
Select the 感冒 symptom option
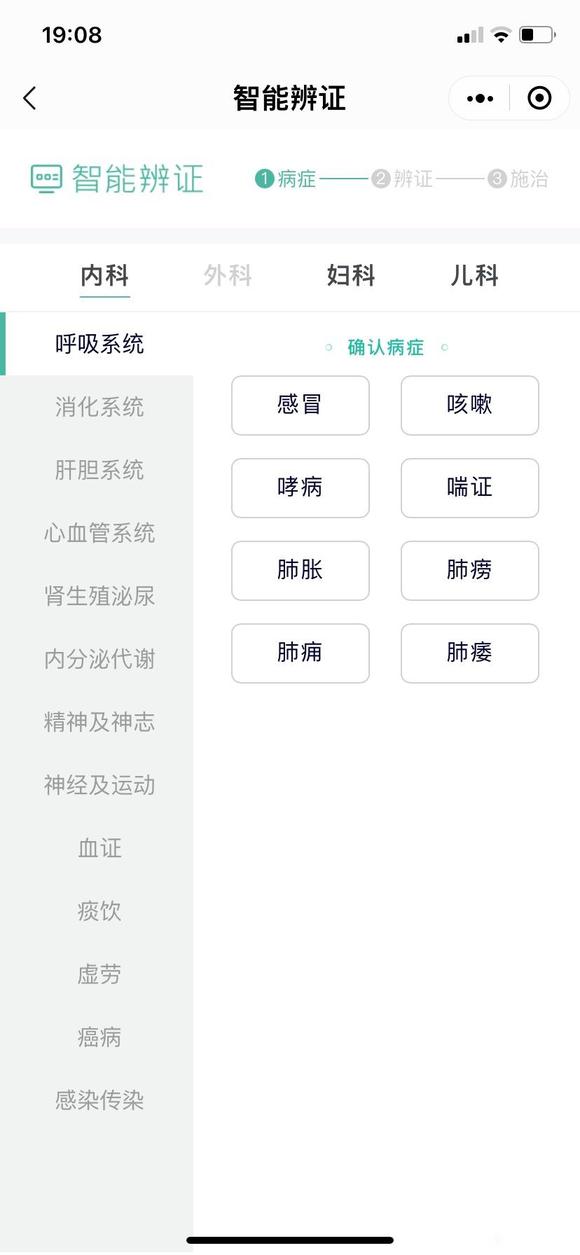coord(300,405)
